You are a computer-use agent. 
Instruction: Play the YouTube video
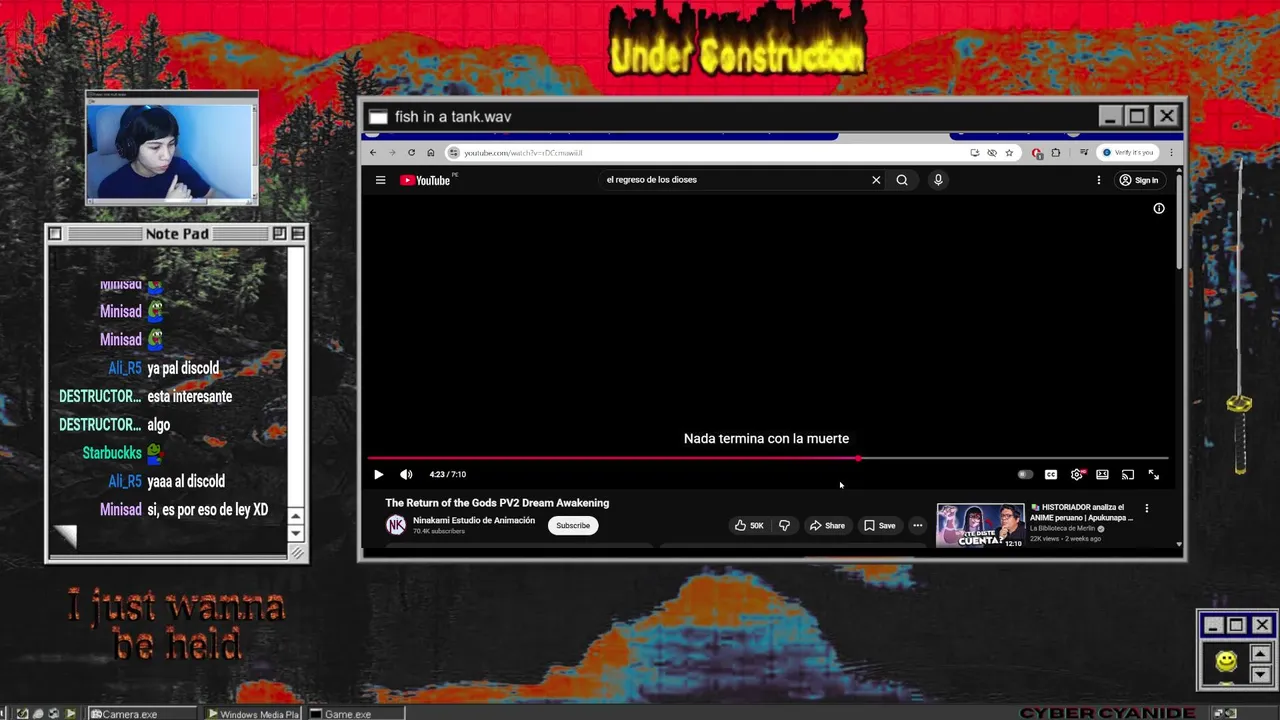(x=378, y=474)
